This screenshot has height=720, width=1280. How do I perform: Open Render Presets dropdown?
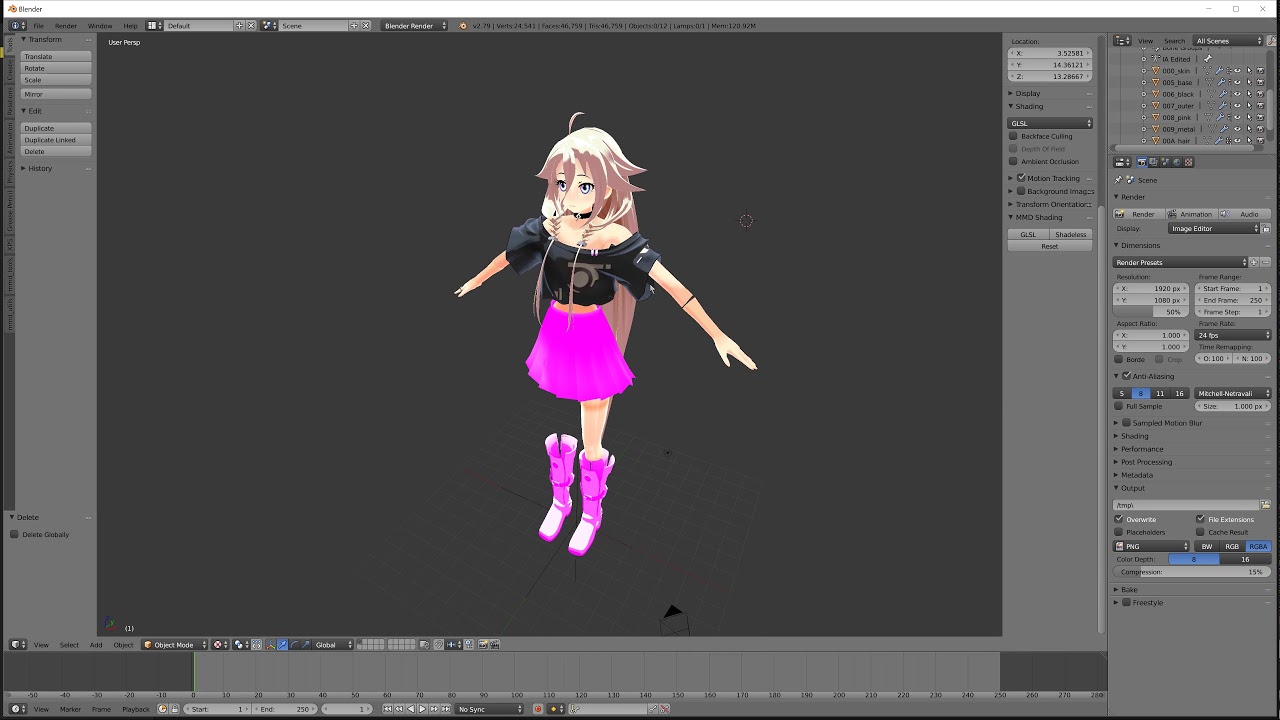(x=1181, y=263)
